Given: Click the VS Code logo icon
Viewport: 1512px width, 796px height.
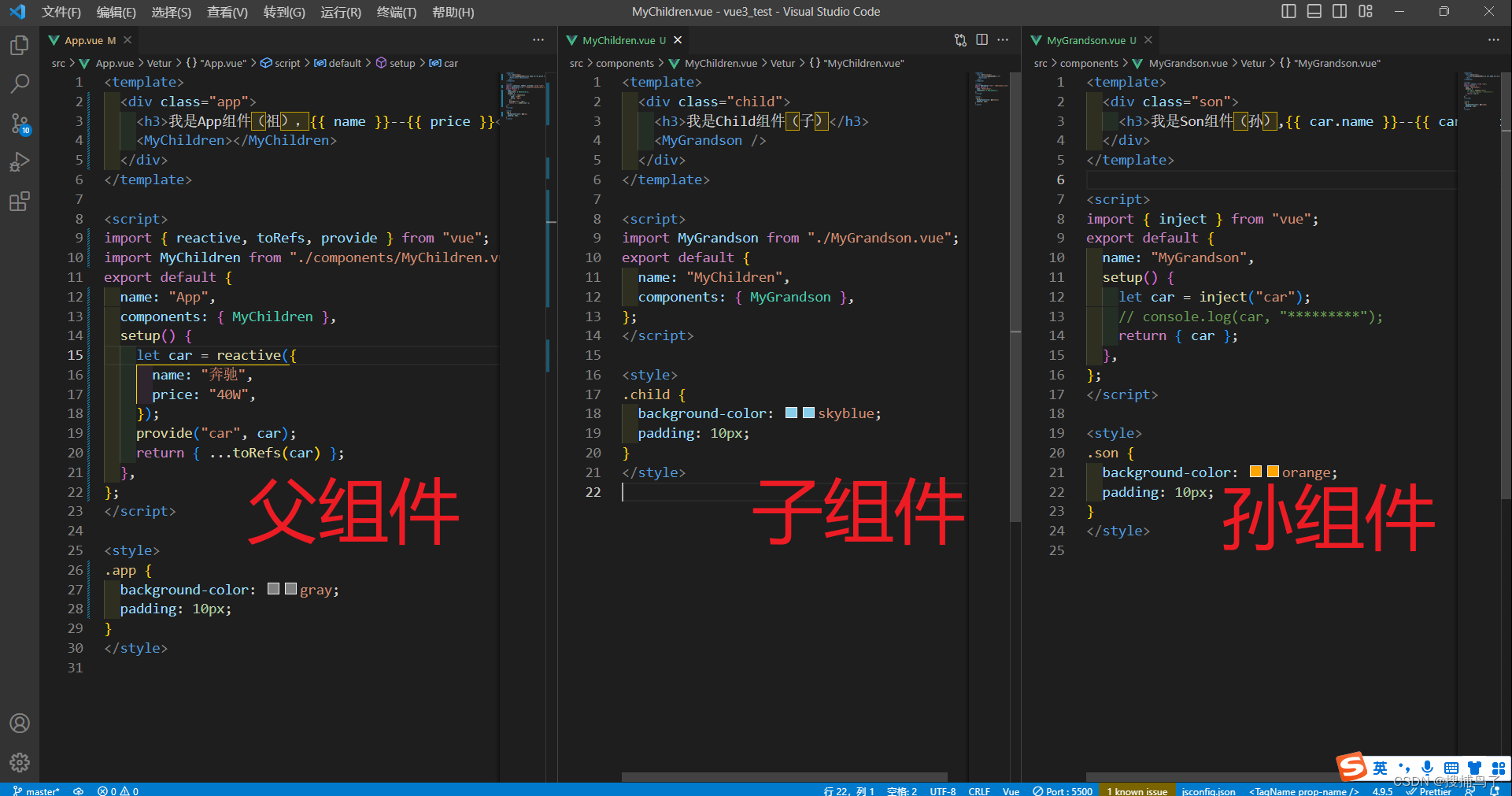Looking at the screenshot, I should pos(17,12).
